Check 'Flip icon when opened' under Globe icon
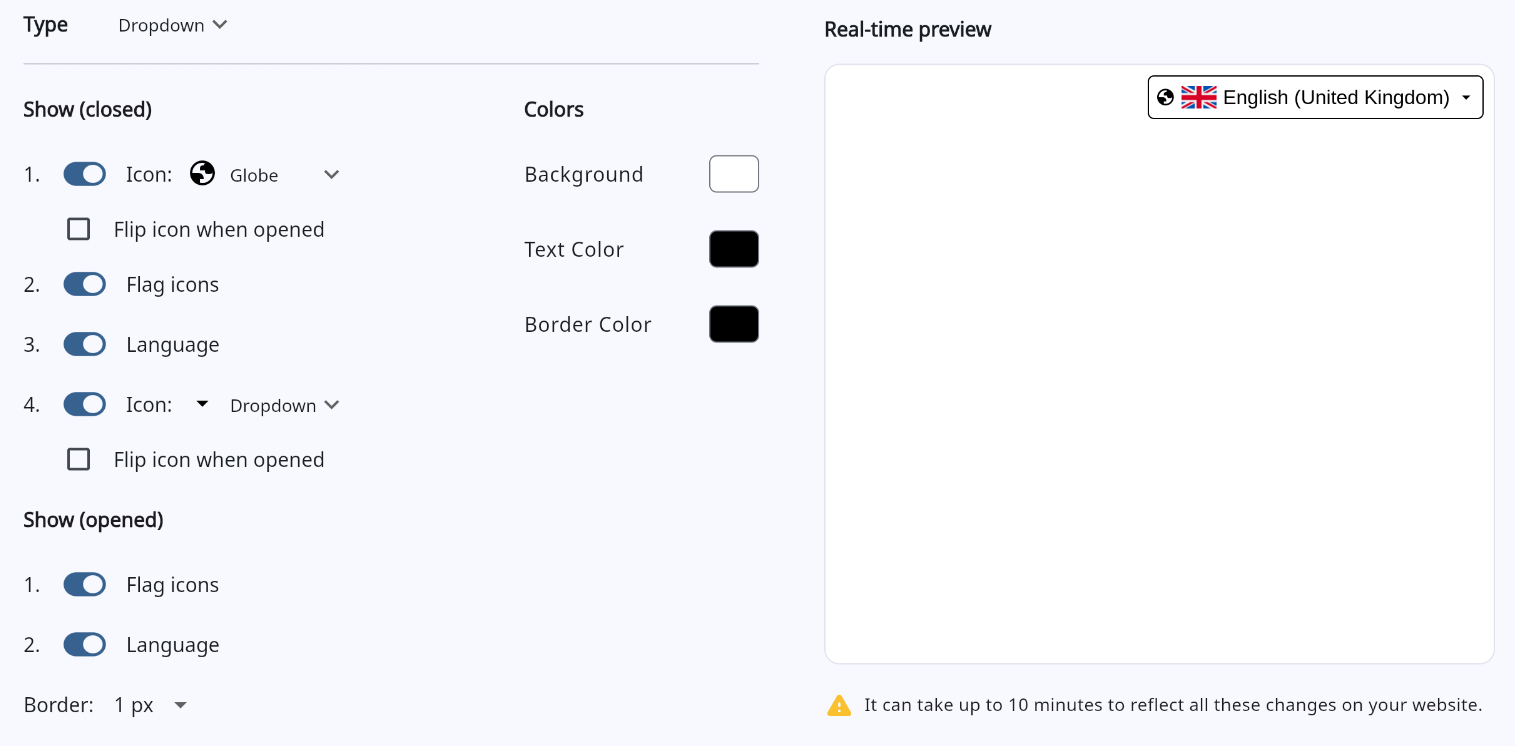 [78, 229]
